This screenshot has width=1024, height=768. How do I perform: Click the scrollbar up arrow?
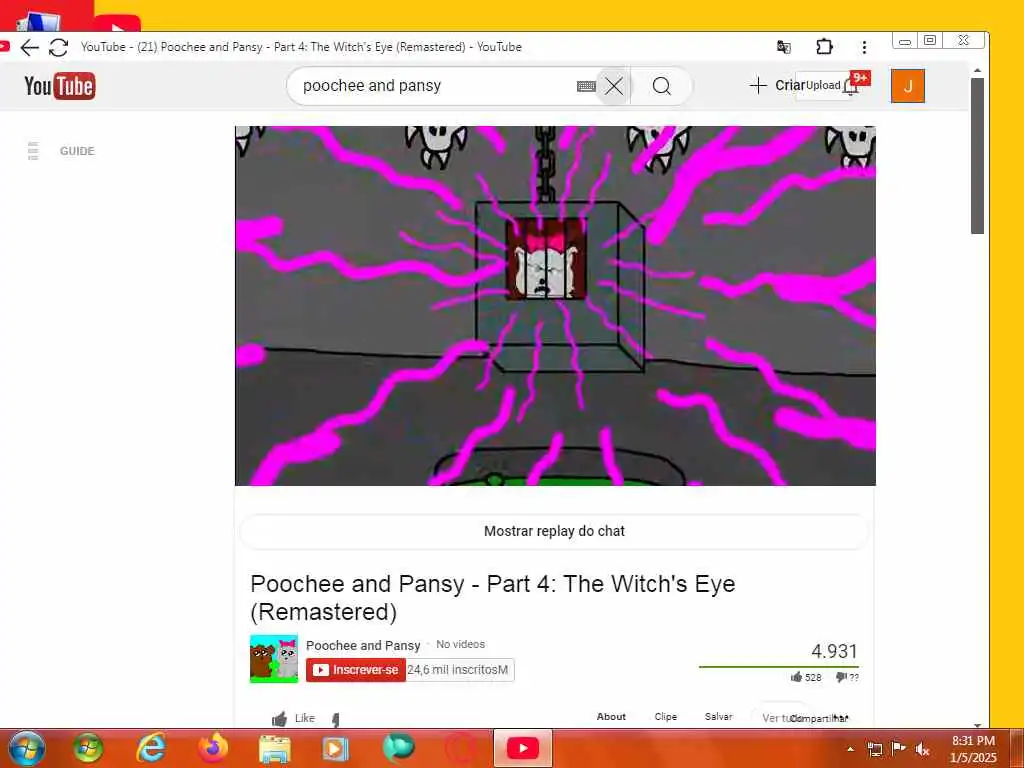click(x=977, y=70)
